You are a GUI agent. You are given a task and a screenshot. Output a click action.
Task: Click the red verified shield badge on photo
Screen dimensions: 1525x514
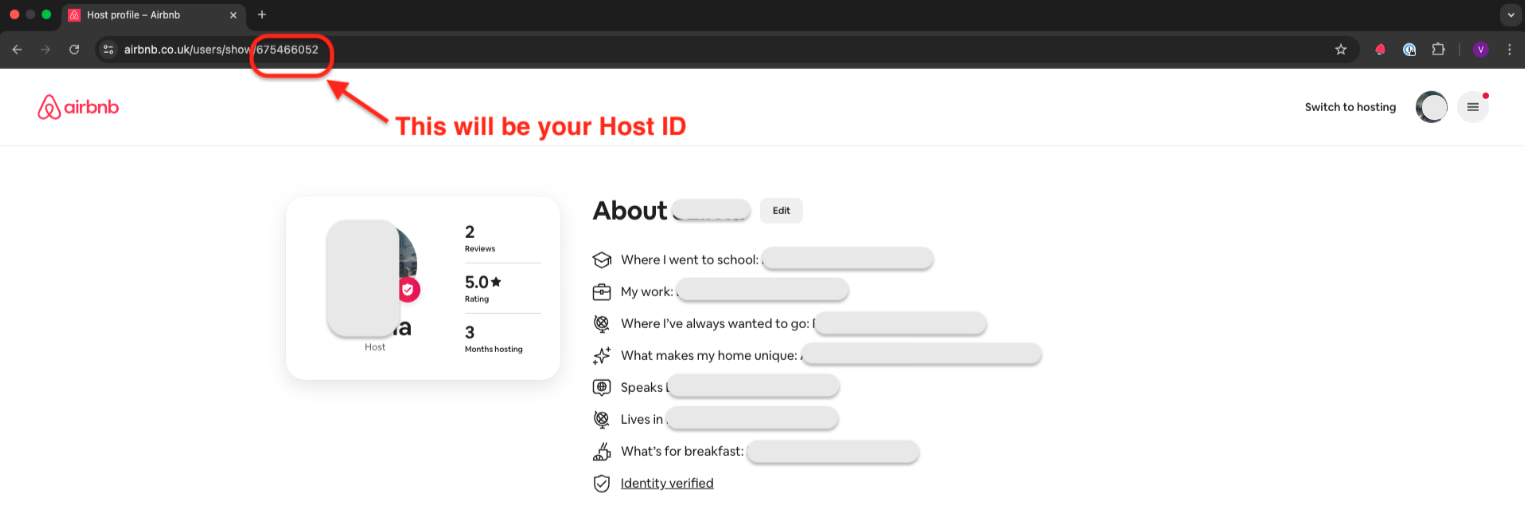pos(407,290)
